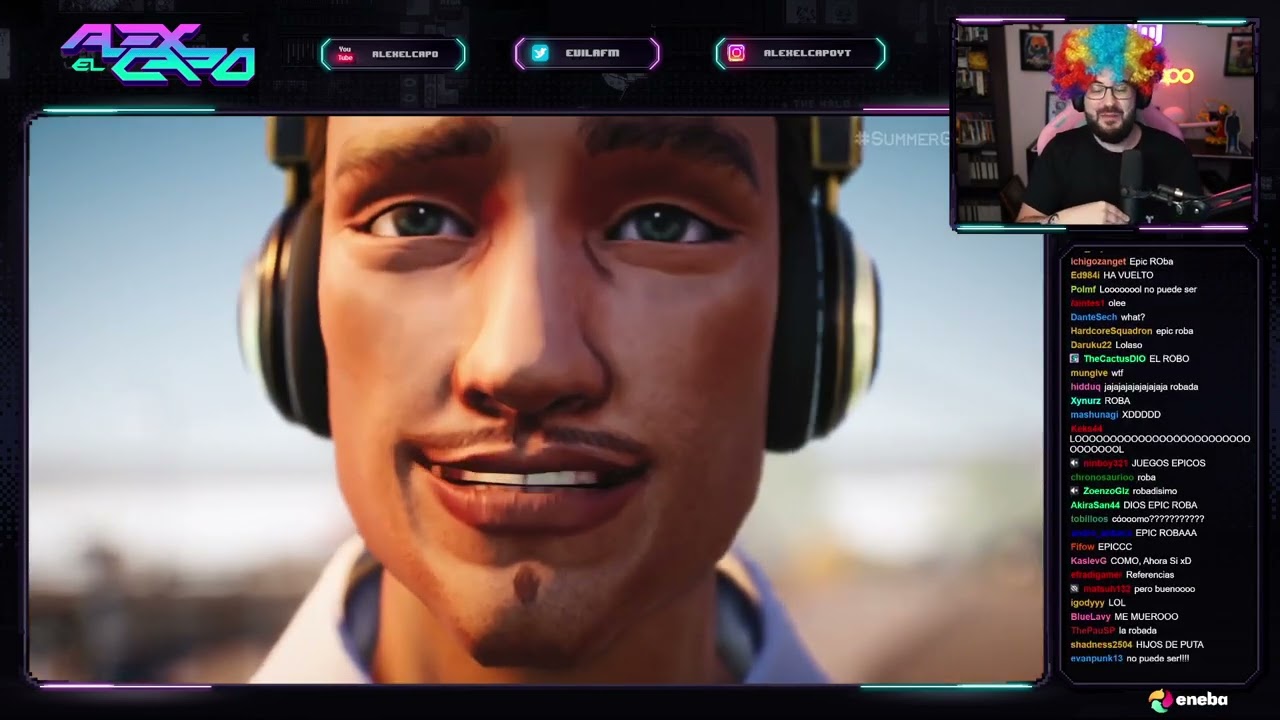Click the main game trailer video
1280x720 pixels.
pyautogui.click(x=536, y=399)
